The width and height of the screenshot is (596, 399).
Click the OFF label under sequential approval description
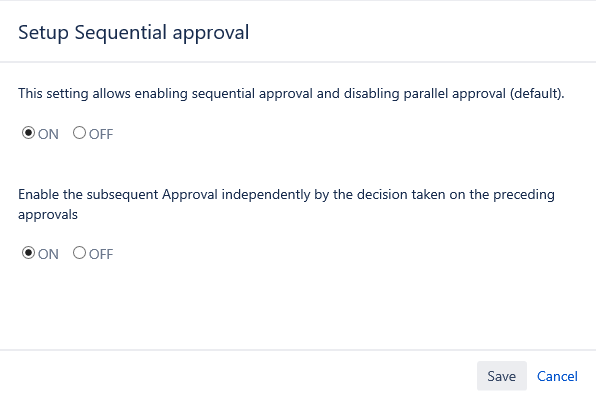pyautogui.click(x=101, y=134)
